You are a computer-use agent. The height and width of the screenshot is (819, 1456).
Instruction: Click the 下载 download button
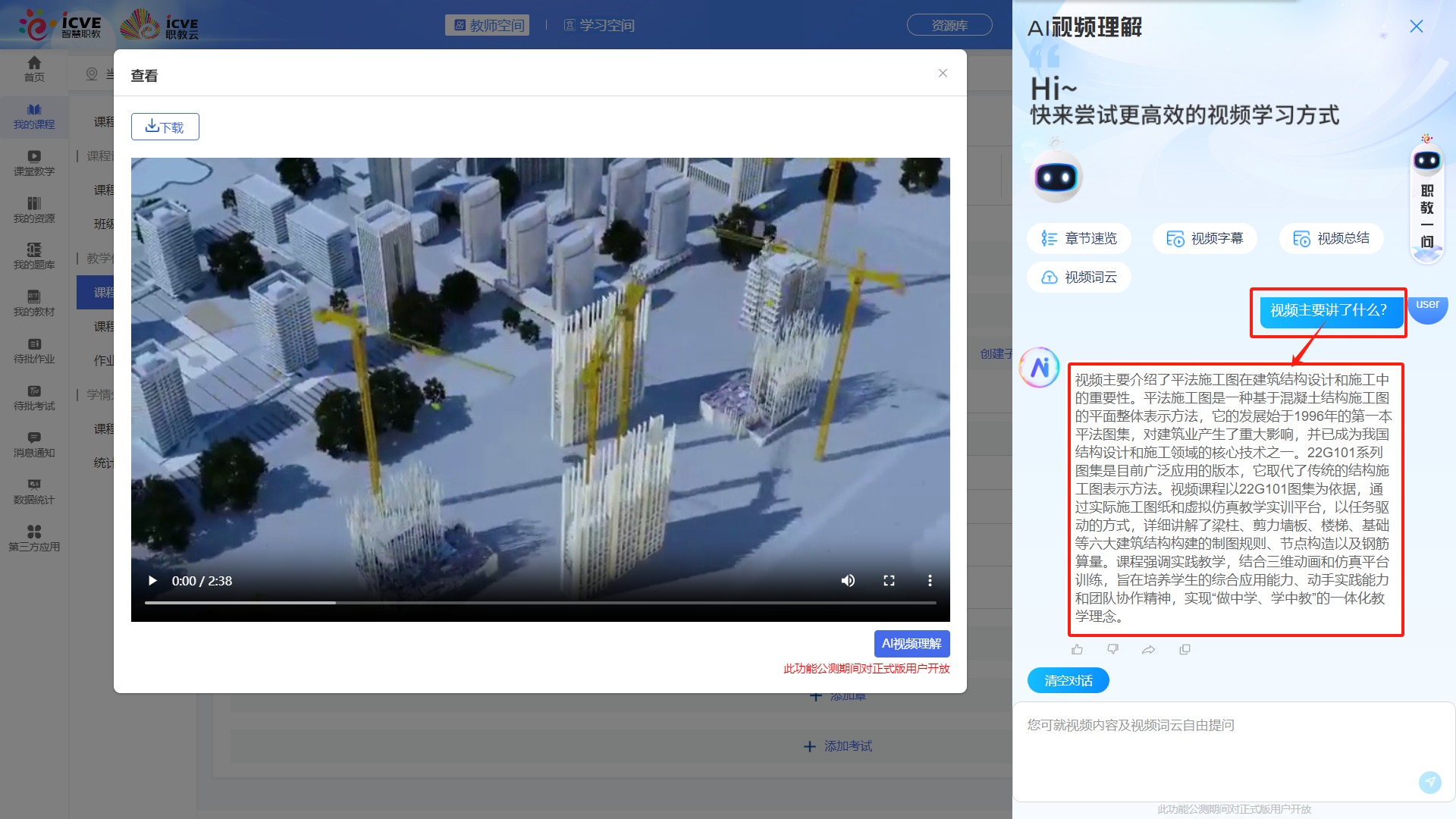tap(165, 127)
